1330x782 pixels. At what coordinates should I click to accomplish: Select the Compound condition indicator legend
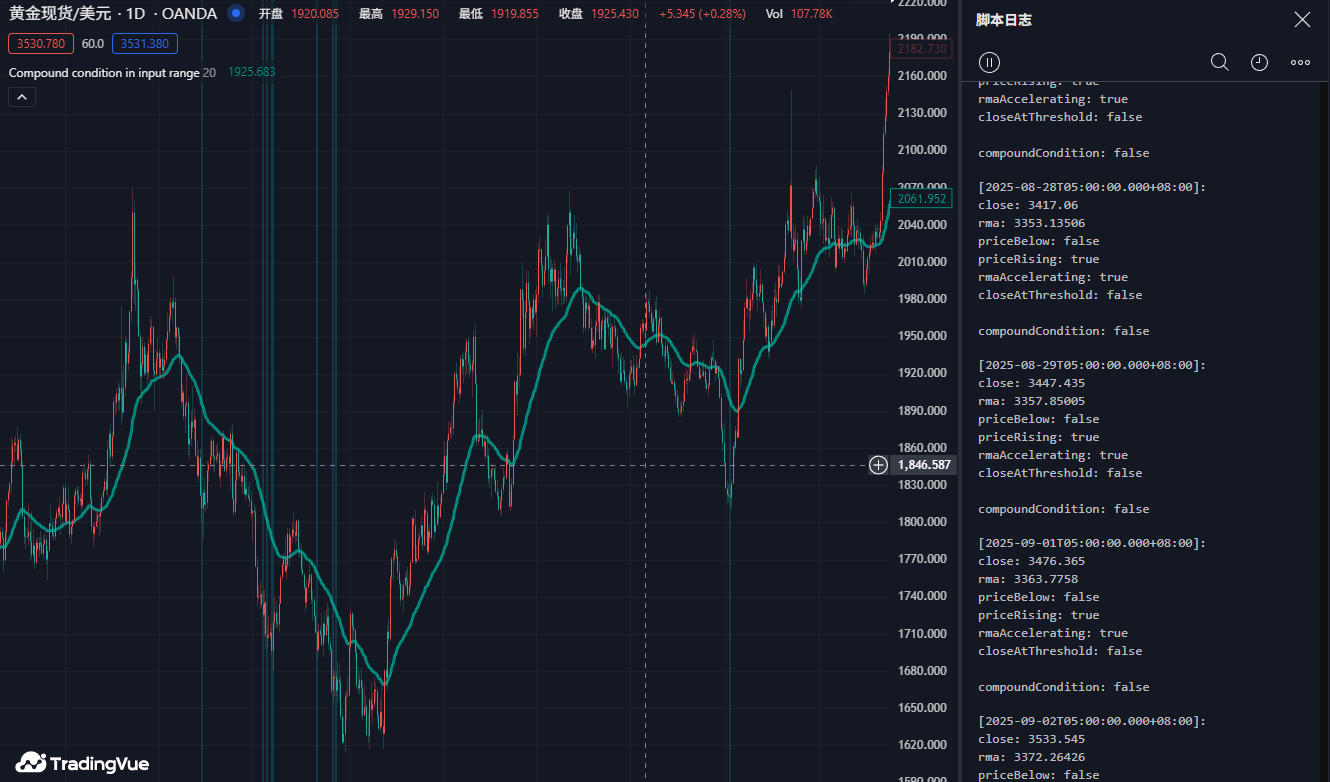point(104,73)
